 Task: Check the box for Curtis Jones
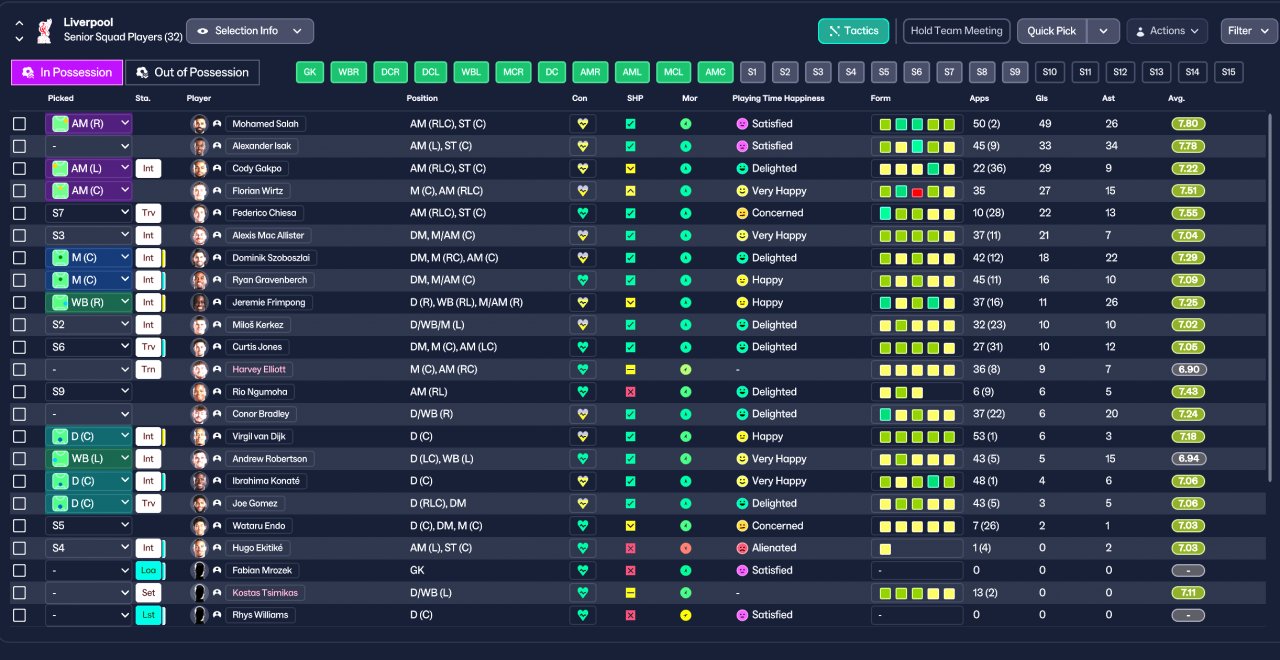[19, 347]
